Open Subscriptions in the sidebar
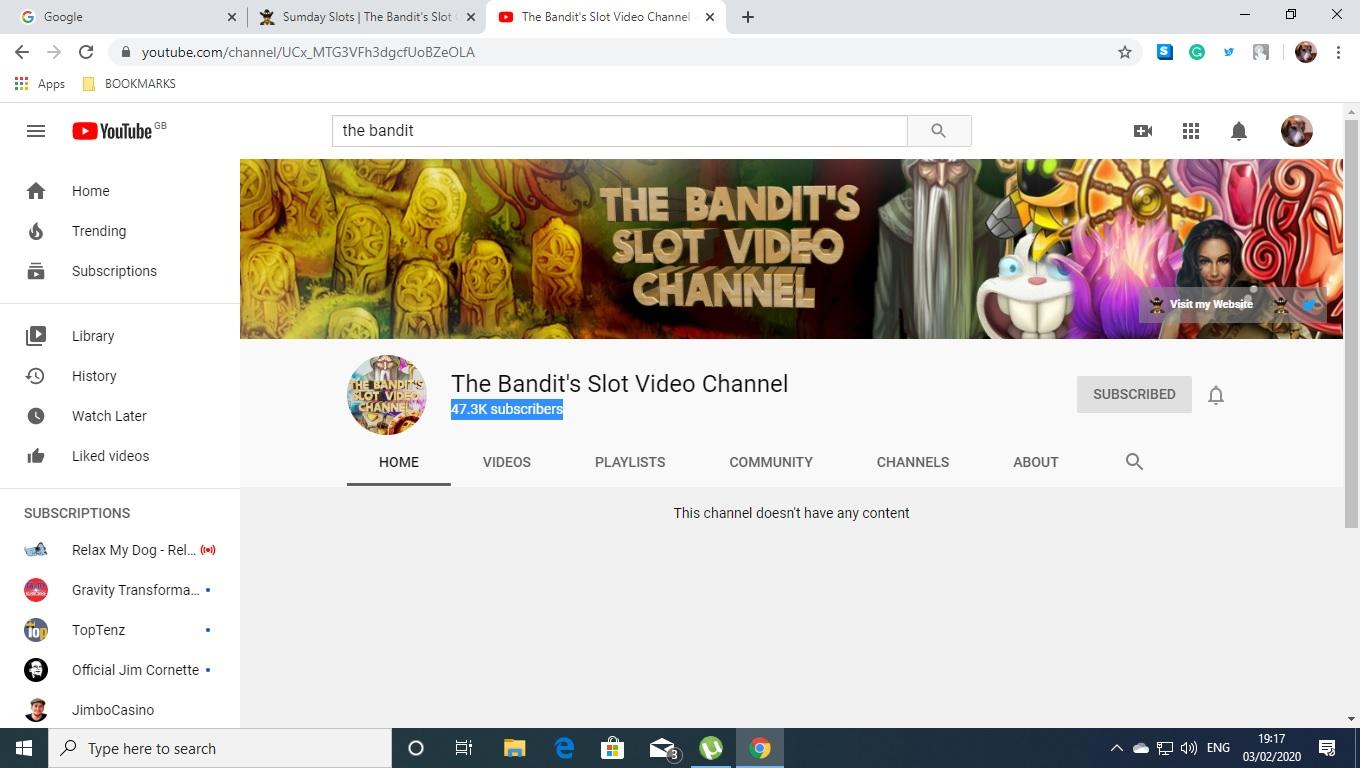The width and height of the screenshot is (1360, 768). pos(120,271)
